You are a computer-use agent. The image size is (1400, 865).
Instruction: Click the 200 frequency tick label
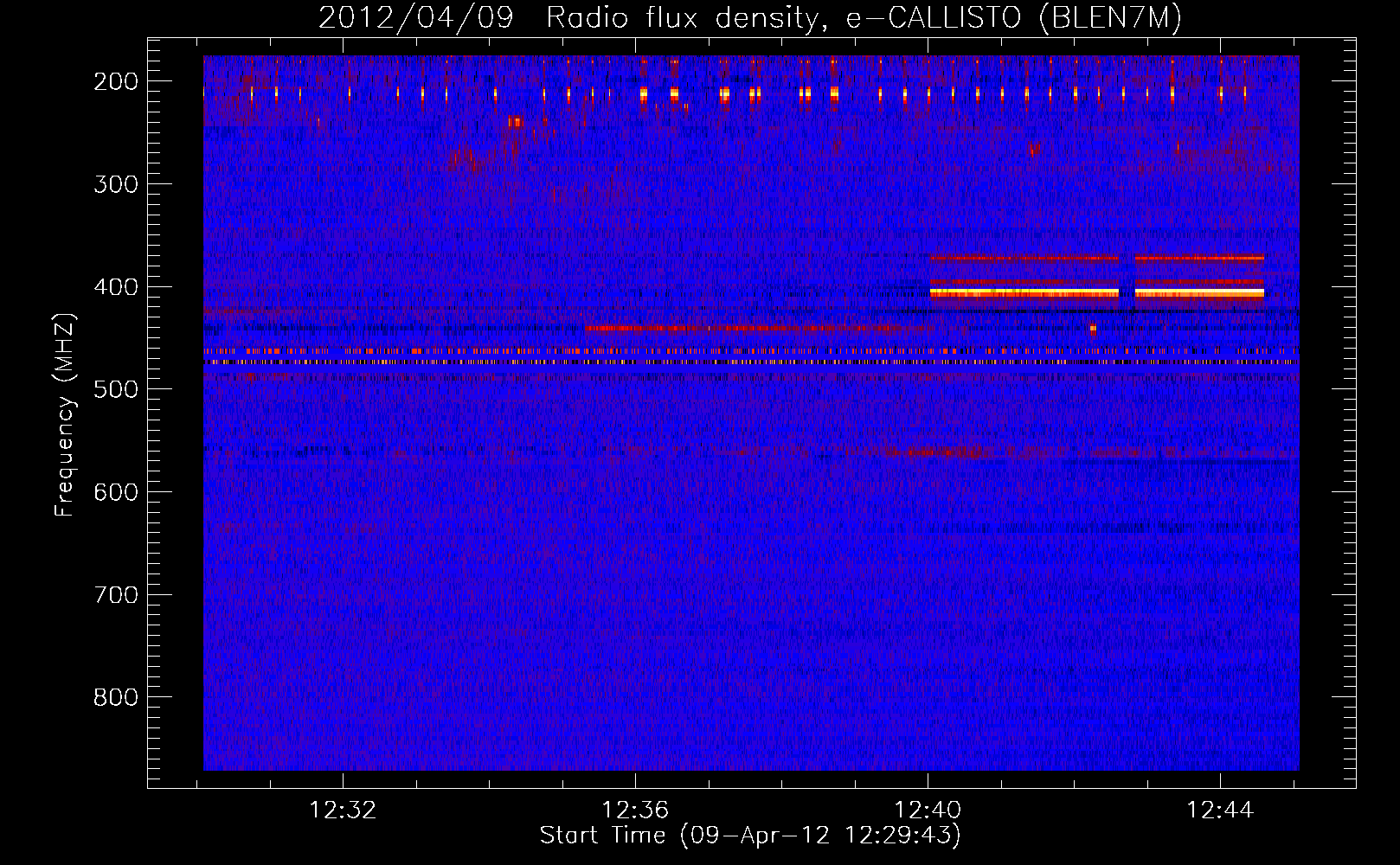pyautogui.click(x=116, y=81)
